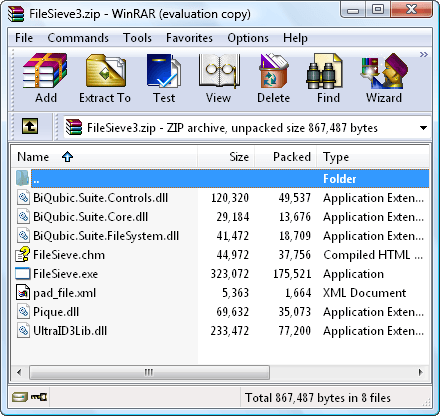The height and width of the screenshot is (416, 440).
Task: Show more toolbar buttons via double chevron
Action: [423, 54]
